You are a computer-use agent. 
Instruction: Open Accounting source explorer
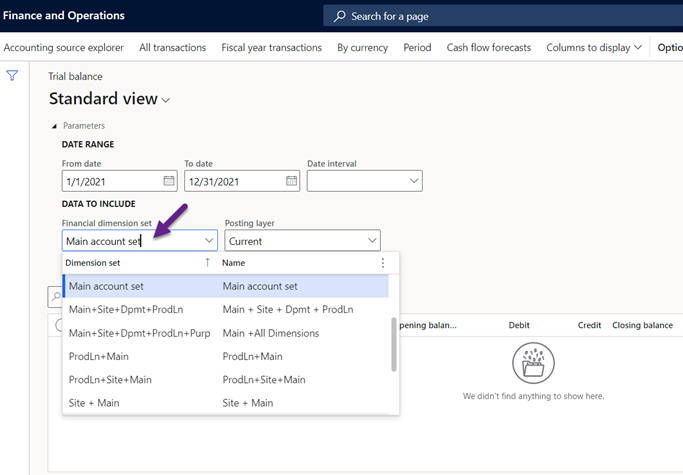(x=64, y=48)
